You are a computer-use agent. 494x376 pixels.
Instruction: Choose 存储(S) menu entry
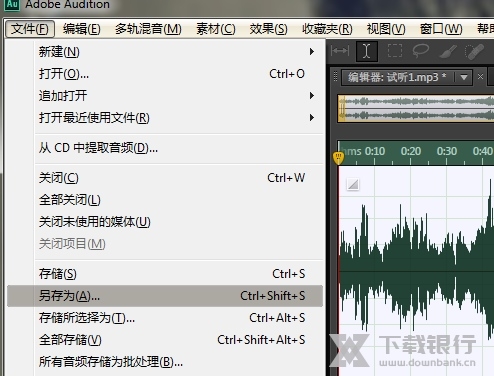[x=165, y=274]
